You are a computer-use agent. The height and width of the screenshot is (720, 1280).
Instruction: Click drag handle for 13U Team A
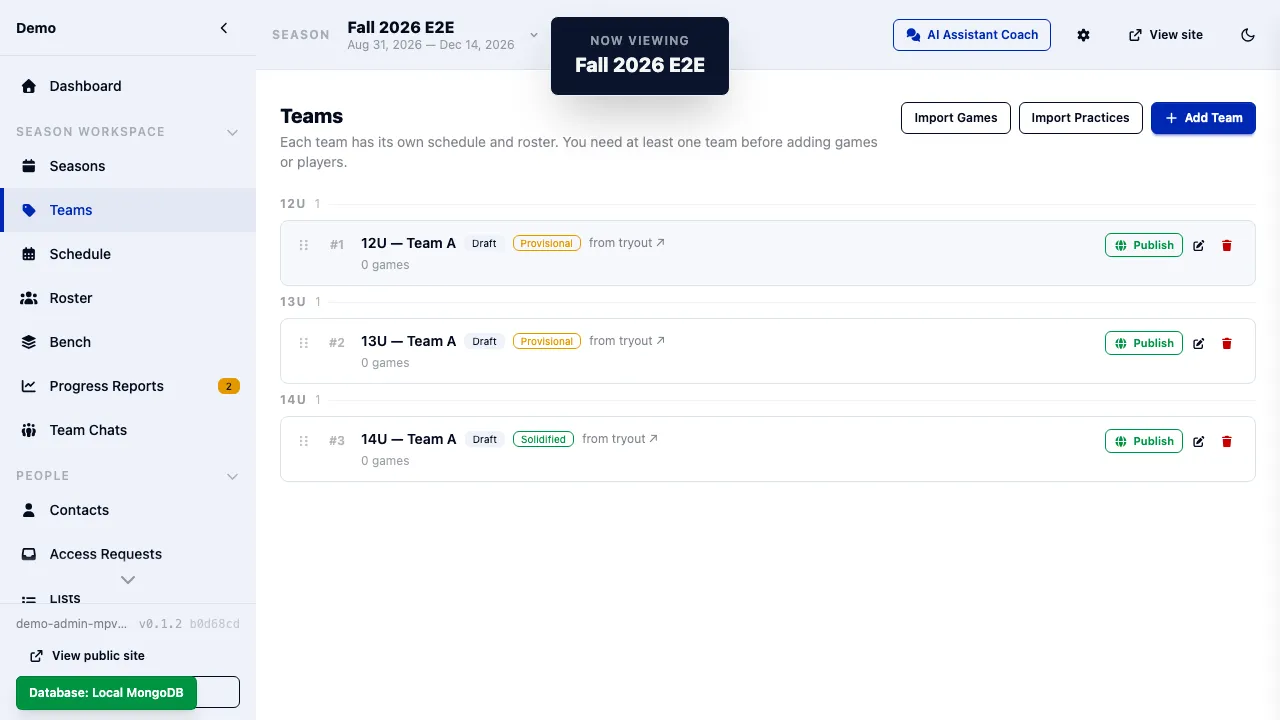304,343
